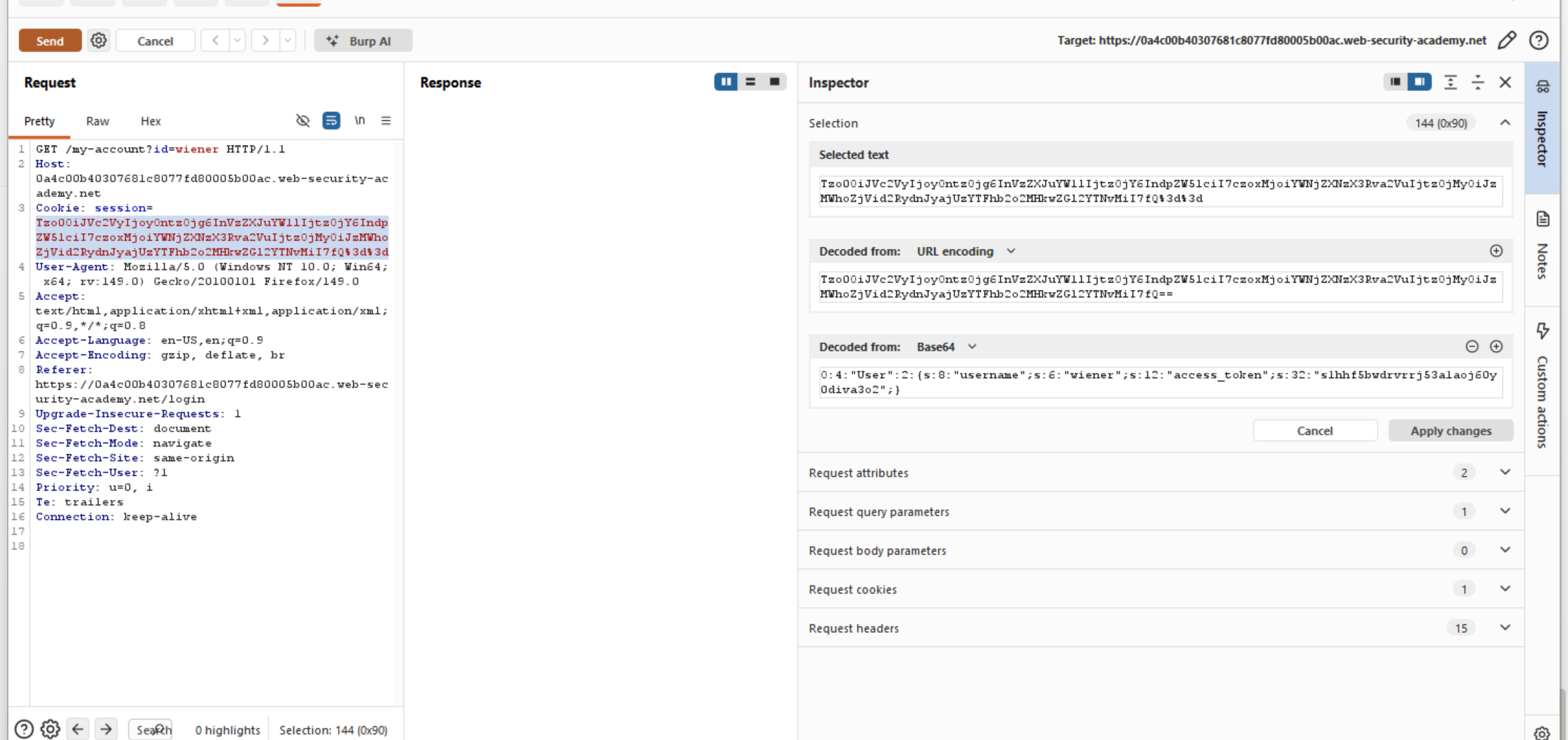Image resolution: width=1568 pixels, height=740 pixels.
Task: Dock Inspector on the left side
Action: coord(1395,82)
